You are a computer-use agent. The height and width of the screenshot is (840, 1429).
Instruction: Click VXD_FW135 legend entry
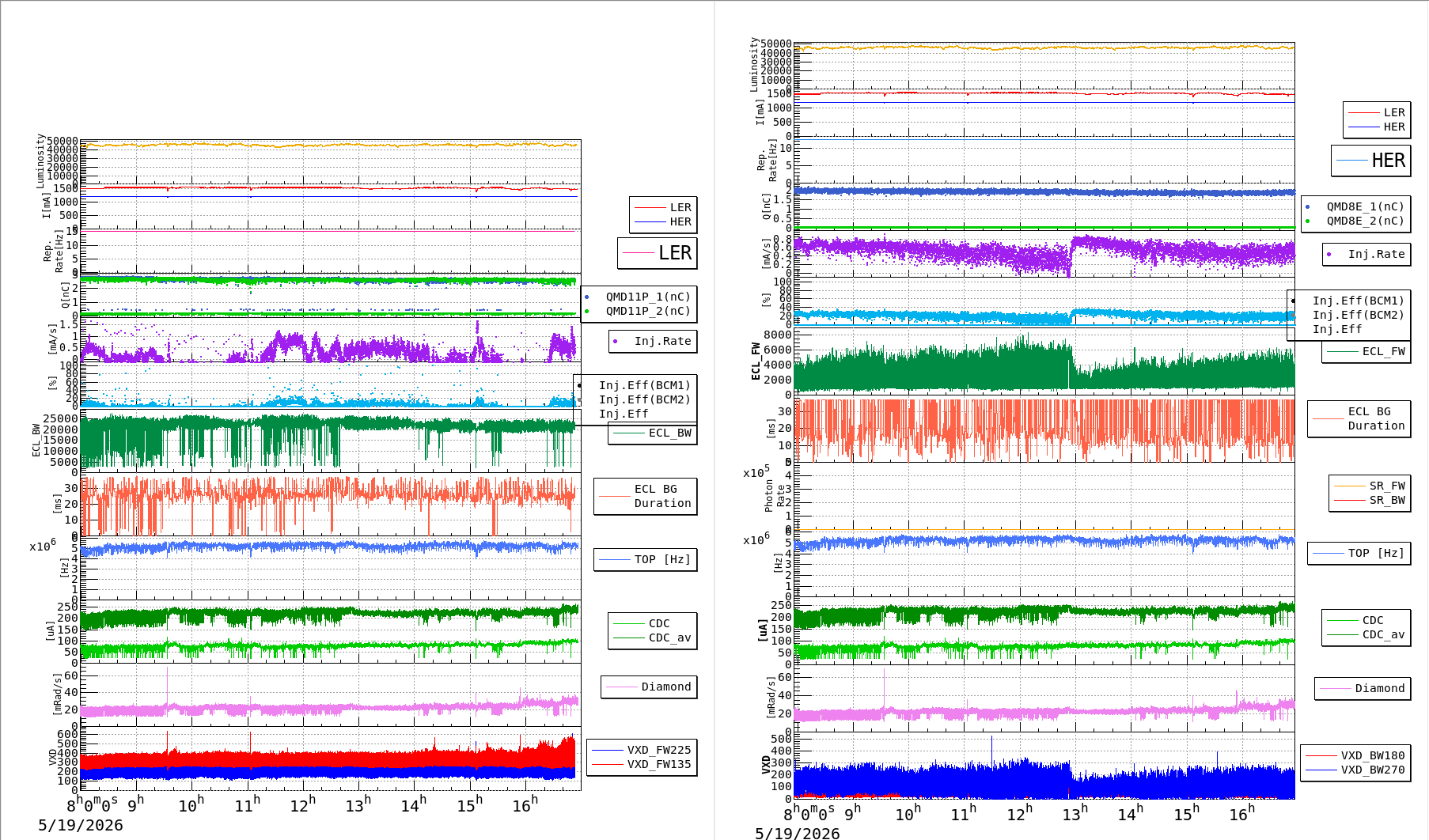point(642,764)
